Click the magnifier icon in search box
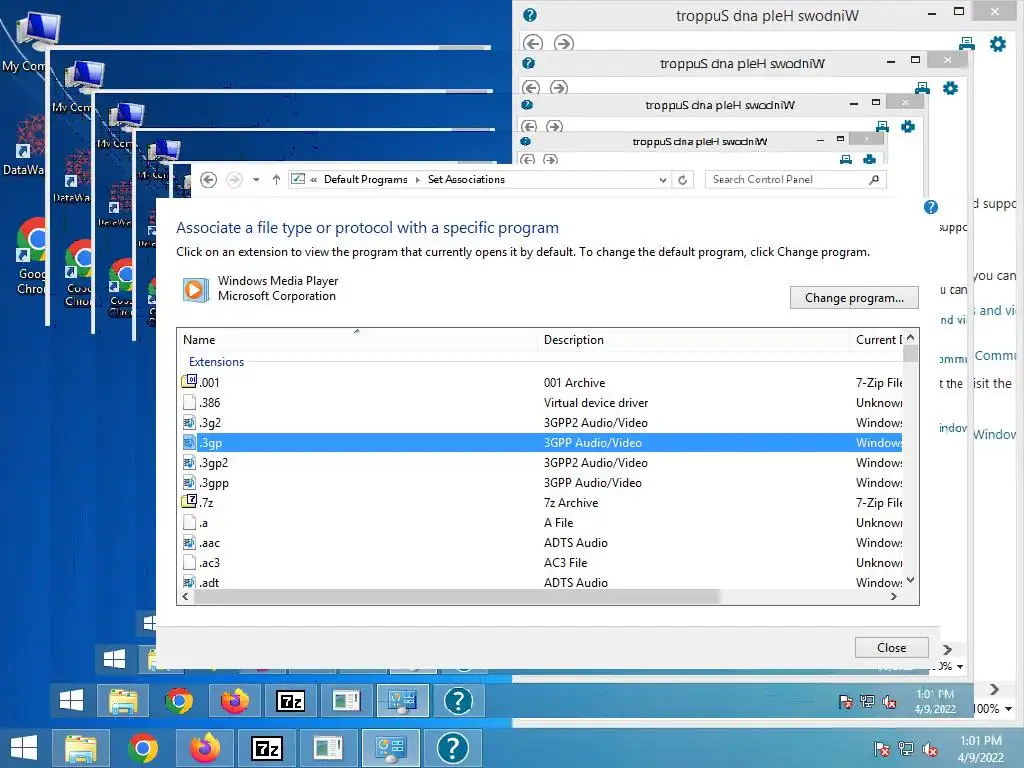 (874, 179)
